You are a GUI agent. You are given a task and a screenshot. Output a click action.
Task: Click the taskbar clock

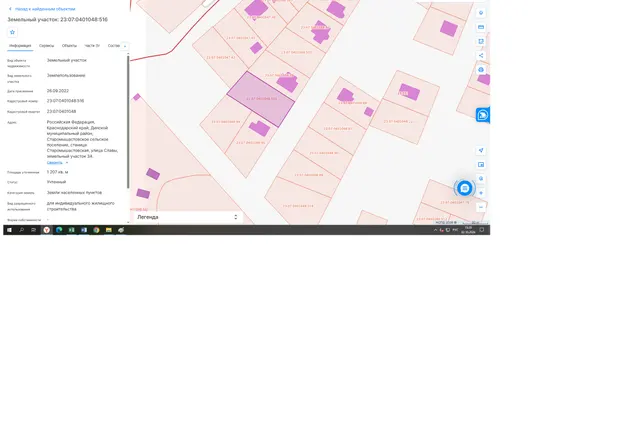click(468, 230)
